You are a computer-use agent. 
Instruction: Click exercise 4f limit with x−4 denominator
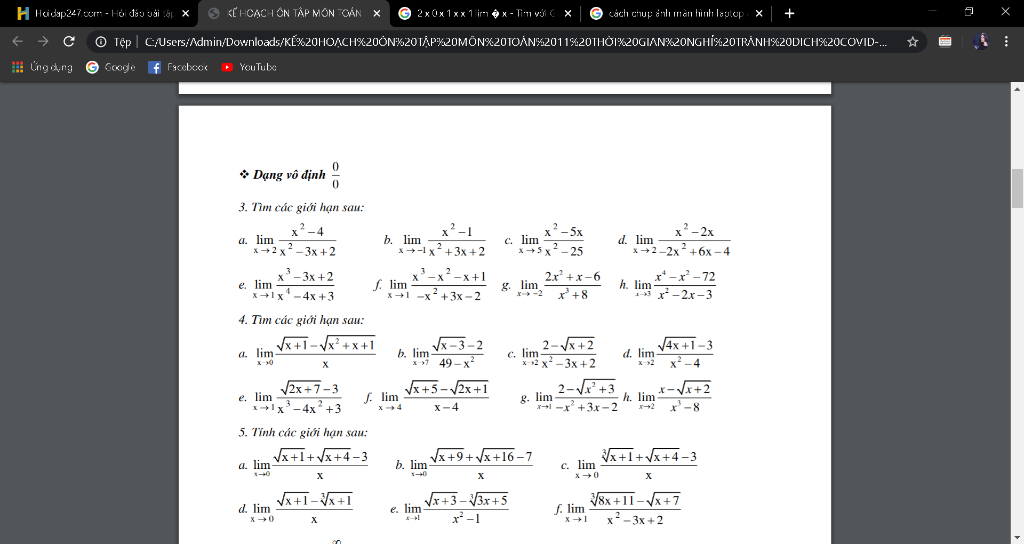[434, 397]
